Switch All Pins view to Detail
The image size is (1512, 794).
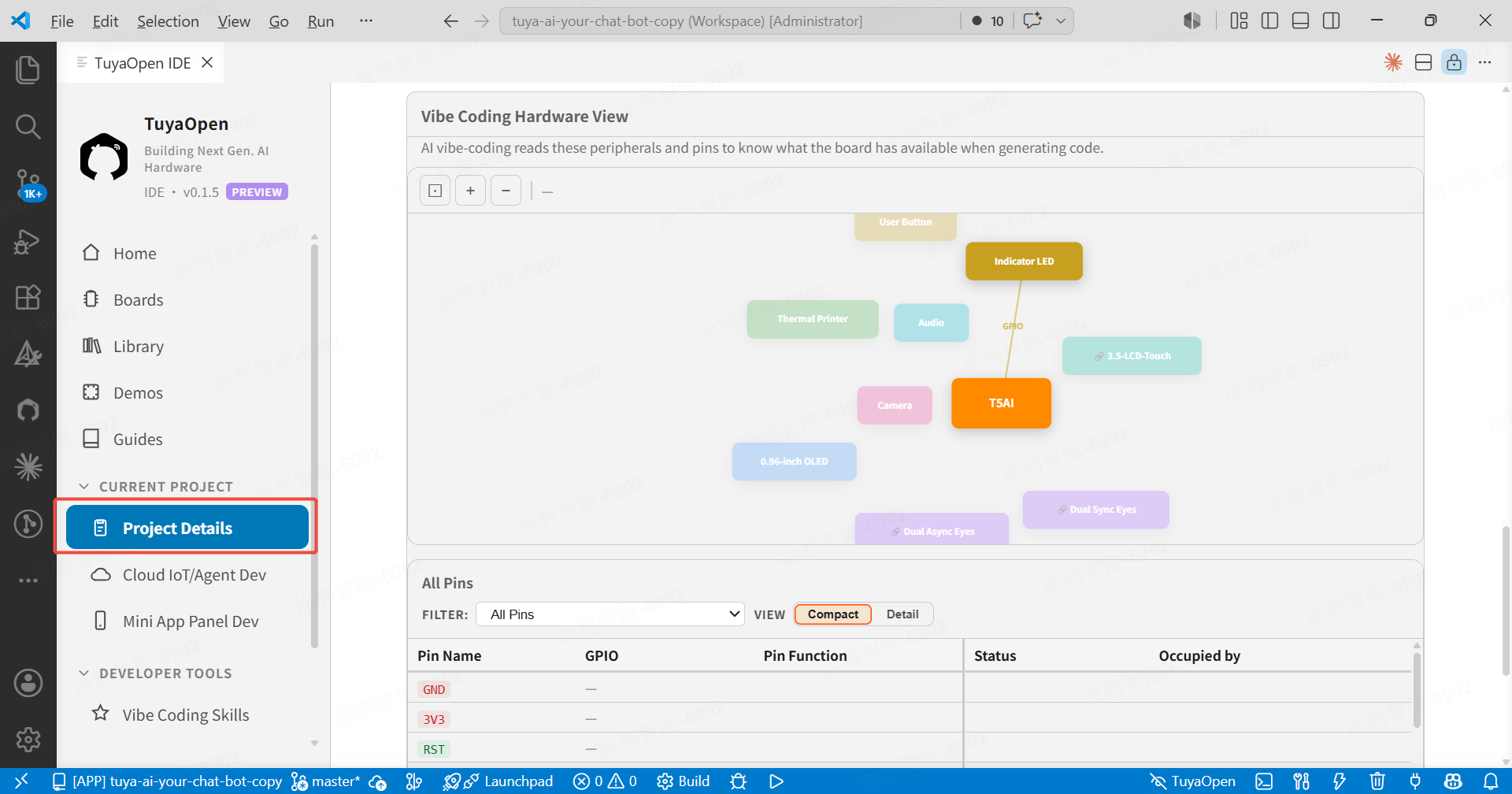(902, 614)
